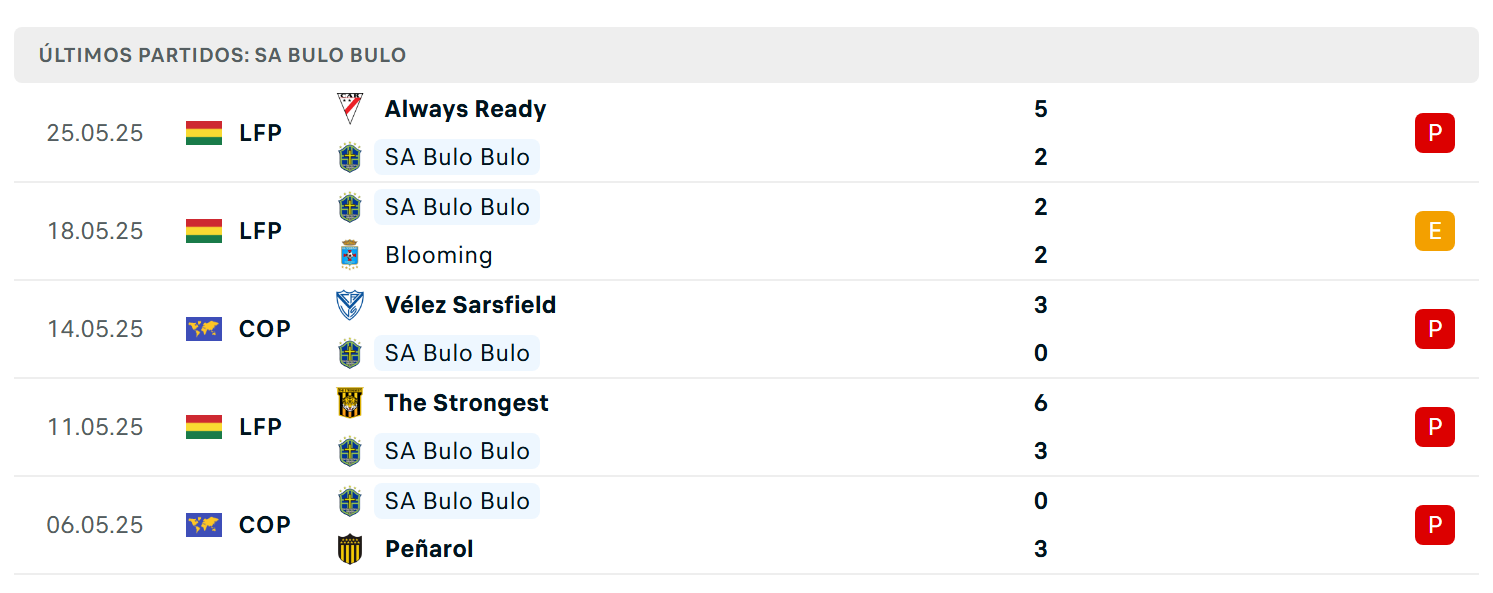Click the LFP league label on 18.05.25

coord(260,231)
